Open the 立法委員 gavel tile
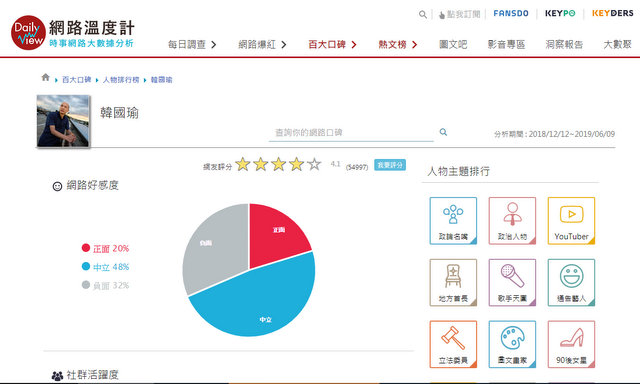The height and width of the screenshot is (384, 640). point(453,344)
